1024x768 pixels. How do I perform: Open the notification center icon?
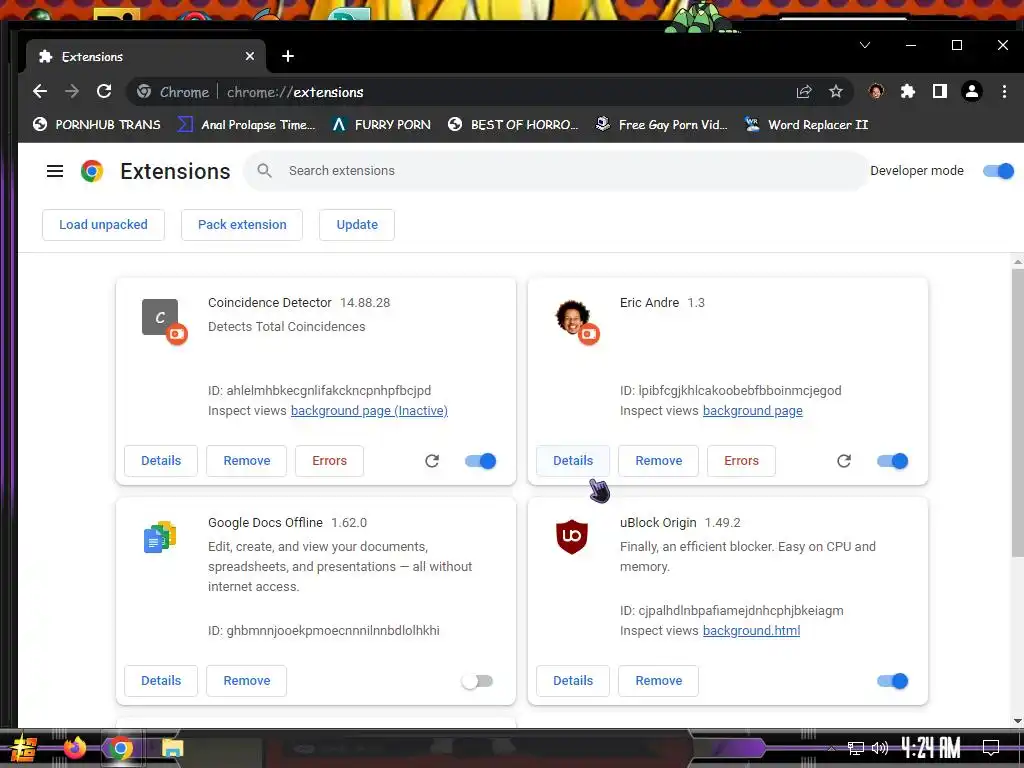(991, 748)
